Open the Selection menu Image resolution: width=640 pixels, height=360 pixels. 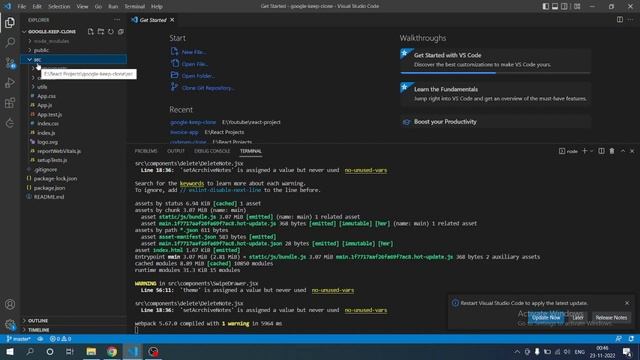point(59,7)
